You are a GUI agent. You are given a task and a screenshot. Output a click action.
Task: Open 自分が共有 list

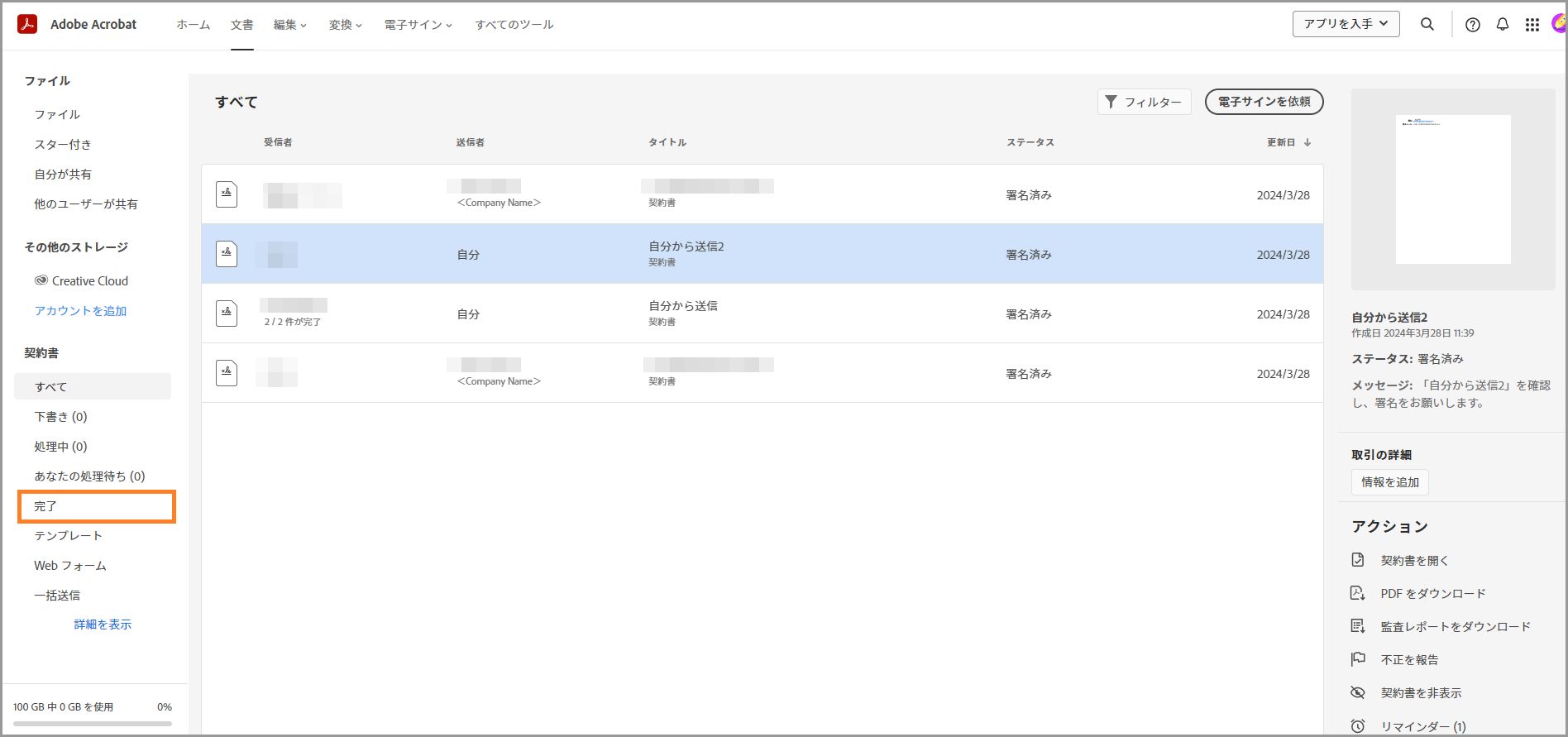coord(63,174)
